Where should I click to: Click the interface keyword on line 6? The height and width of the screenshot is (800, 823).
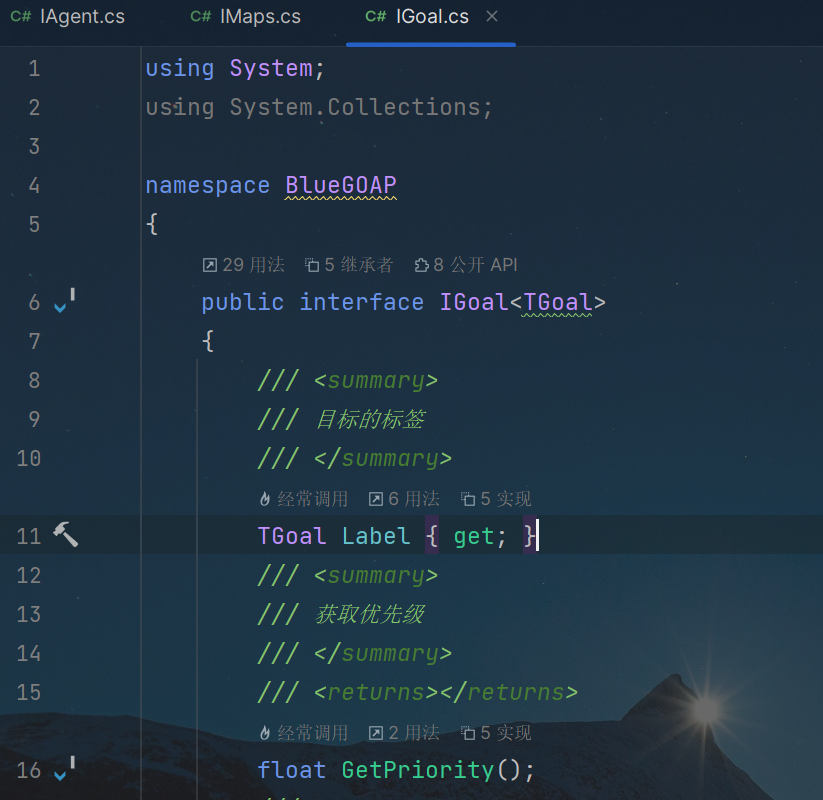(x=362, y=302)
